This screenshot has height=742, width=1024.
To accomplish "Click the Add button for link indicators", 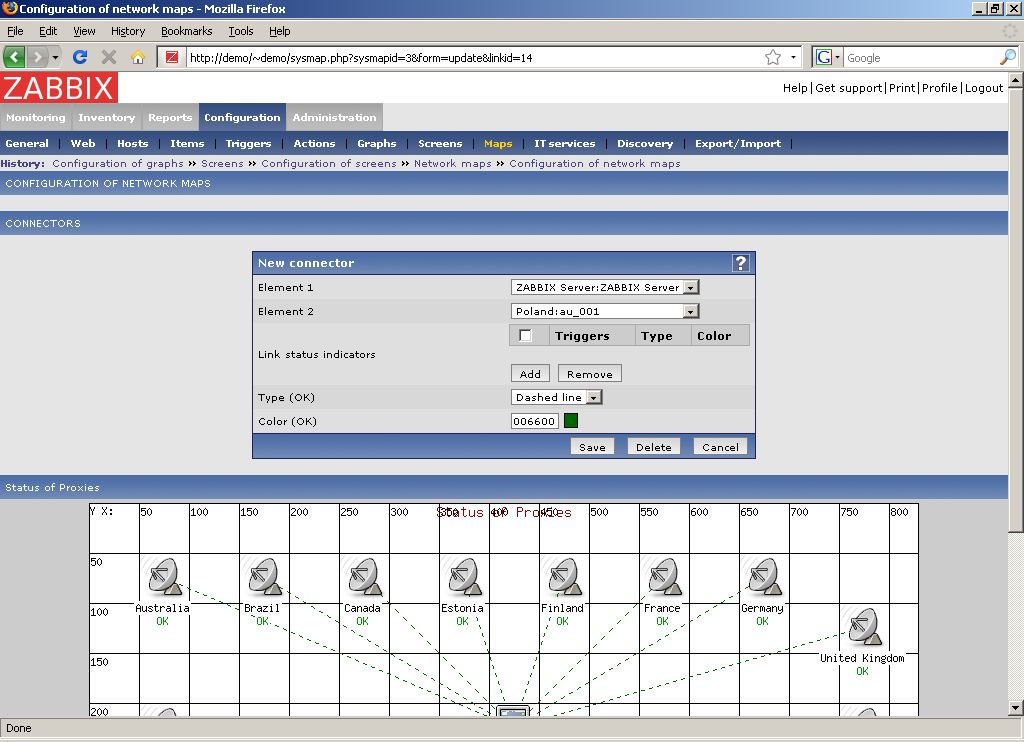I will pos(530,374).
